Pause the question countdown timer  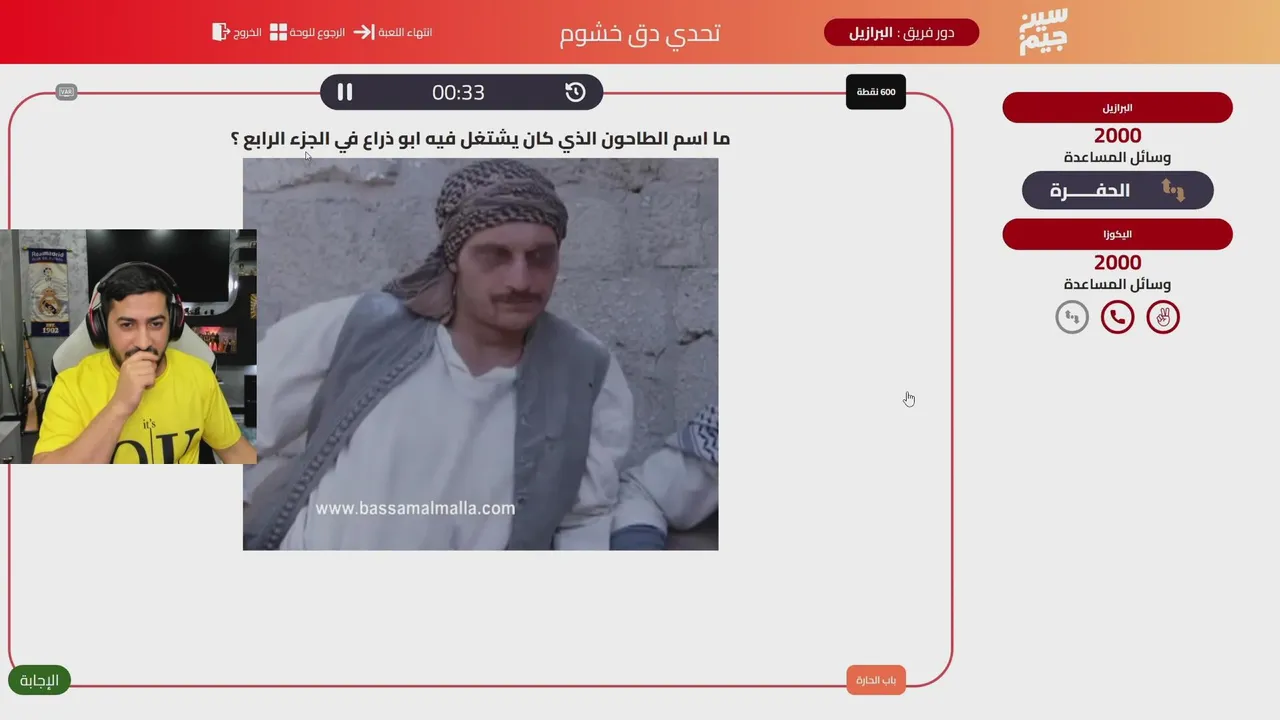[x=345, y=92]
